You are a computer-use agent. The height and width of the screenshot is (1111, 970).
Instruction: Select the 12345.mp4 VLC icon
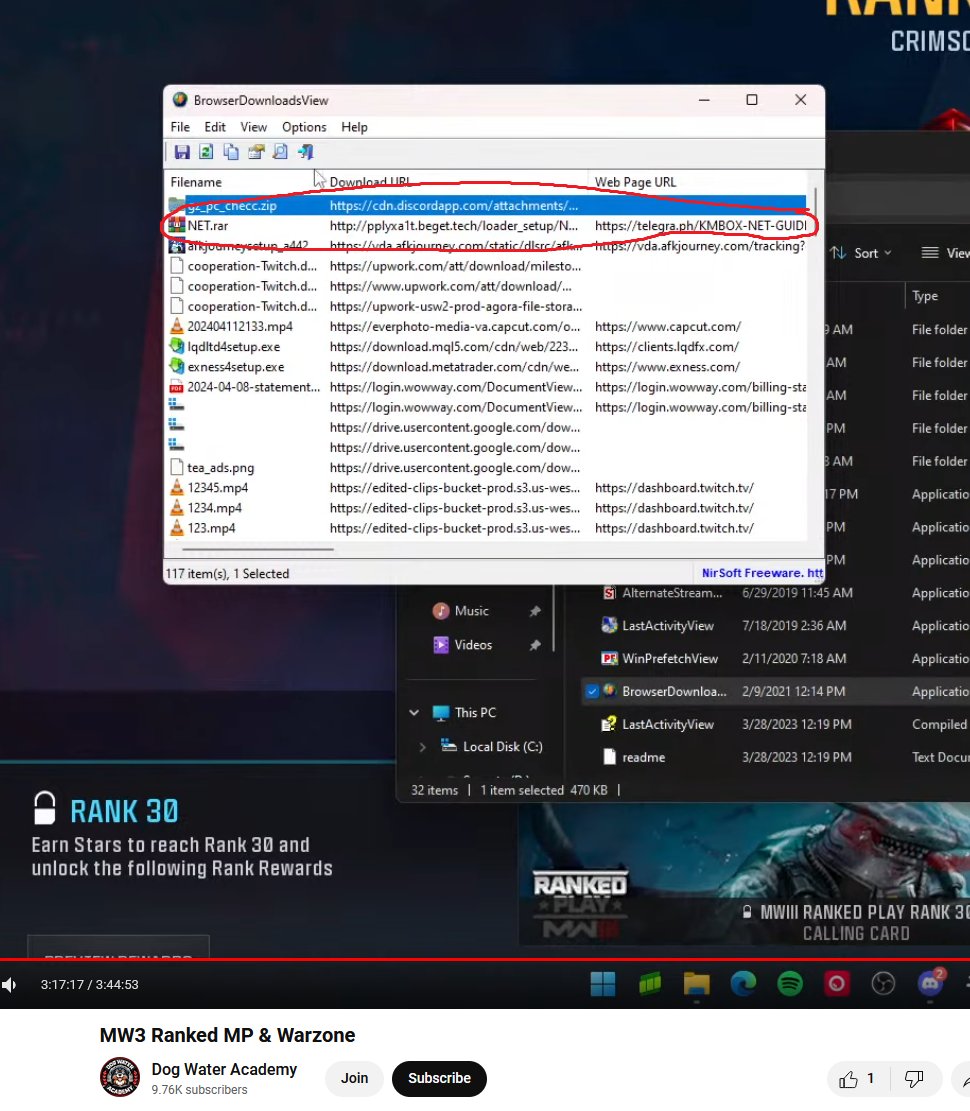176,487
